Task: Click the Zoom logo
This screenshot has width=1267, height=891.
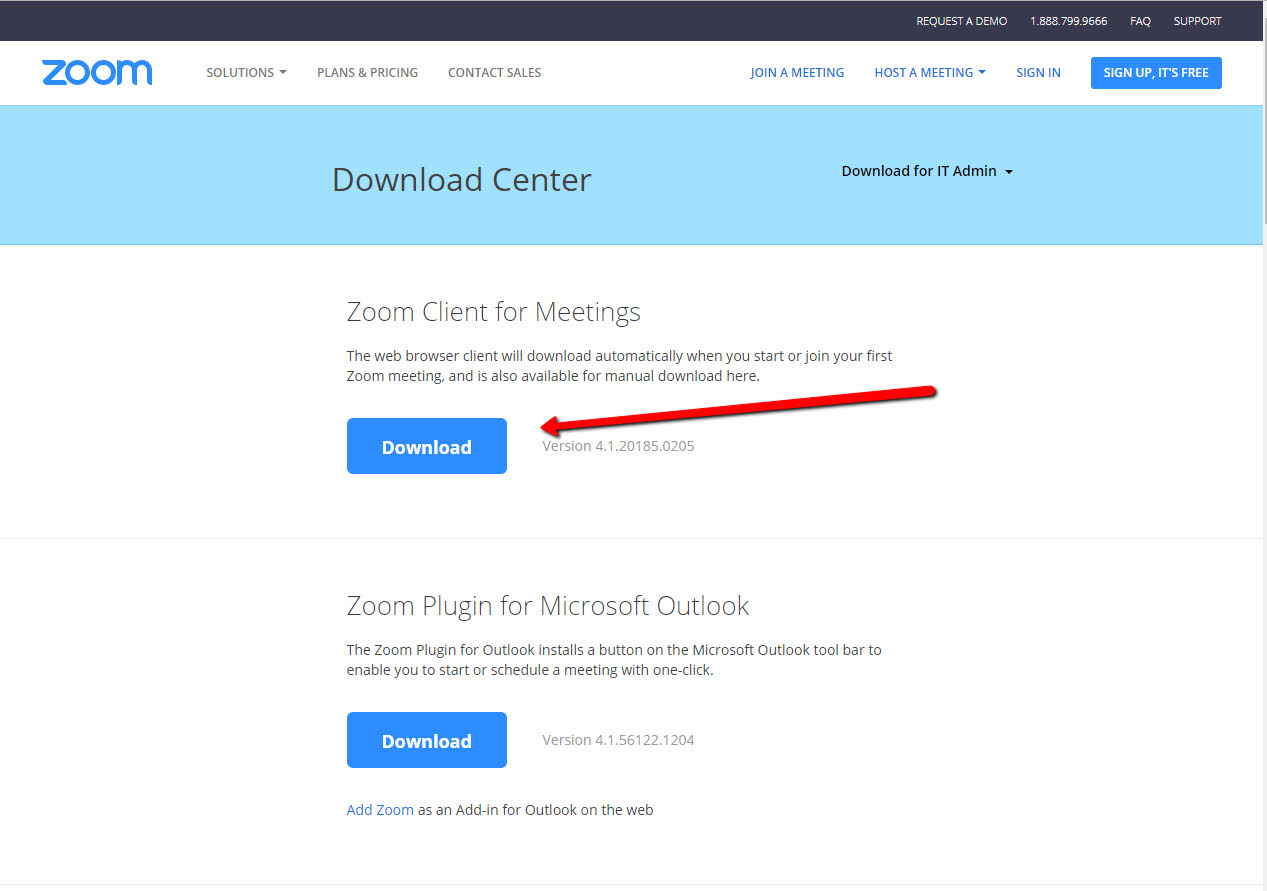Action: click(97, 72)
